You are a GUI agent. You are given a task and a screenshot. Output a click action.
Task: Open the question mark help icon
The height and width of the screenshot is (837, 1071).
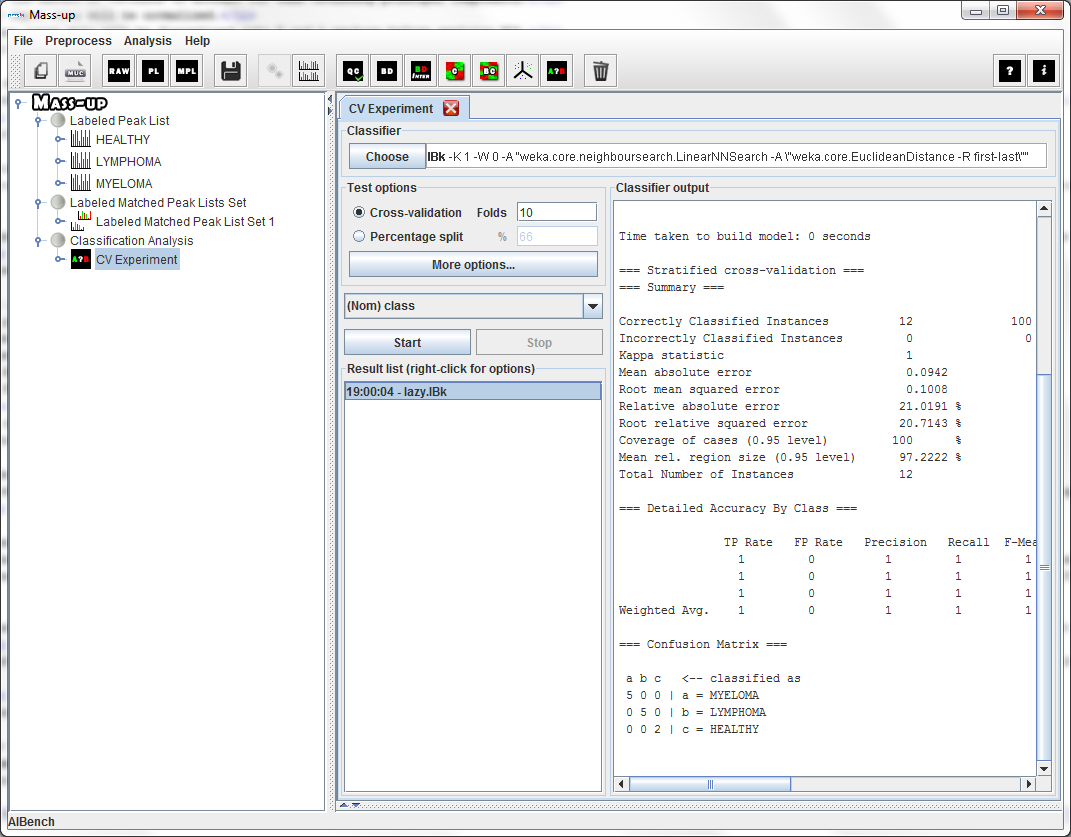coord(1010,71)
